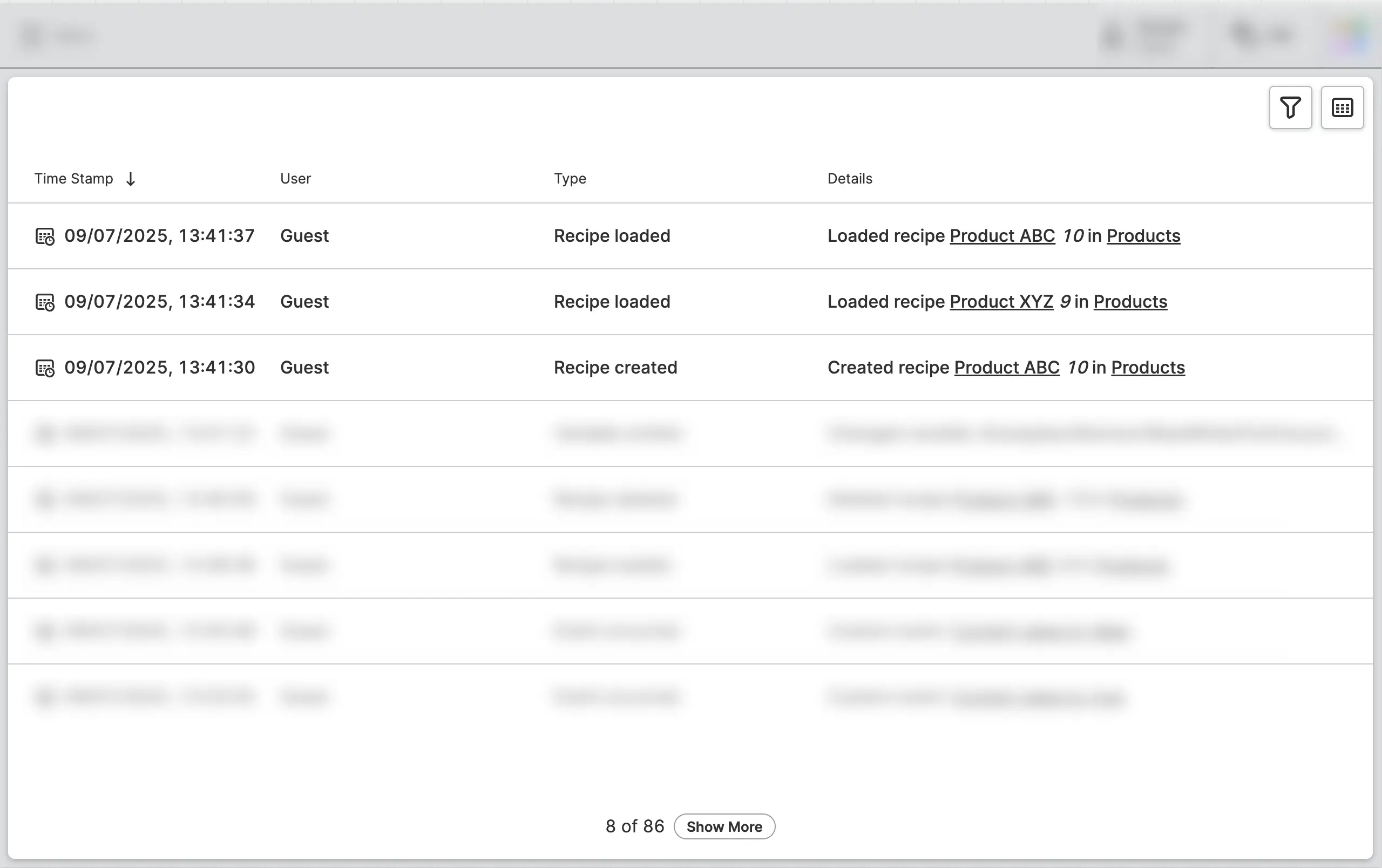Click calendar icon on 13:41:34 row
Screen dimensions: 1382x868
[45, 302]
